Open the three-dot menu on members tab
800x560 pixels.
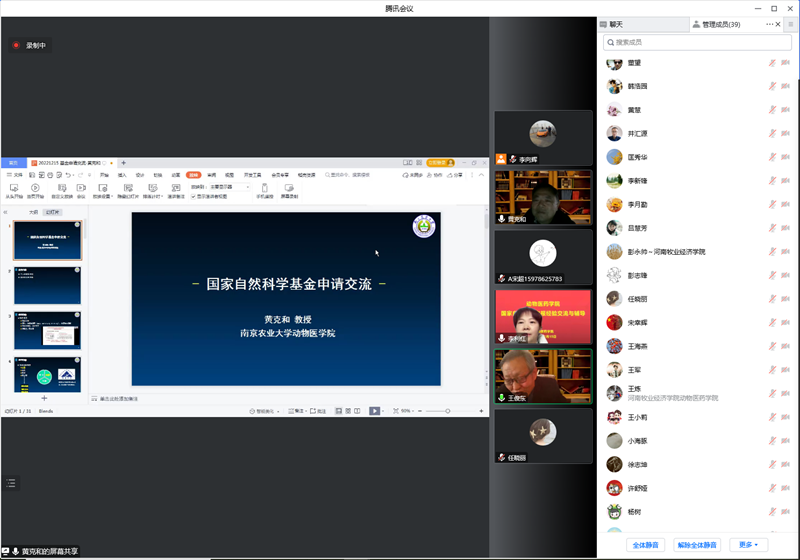(x=769, y=24)
